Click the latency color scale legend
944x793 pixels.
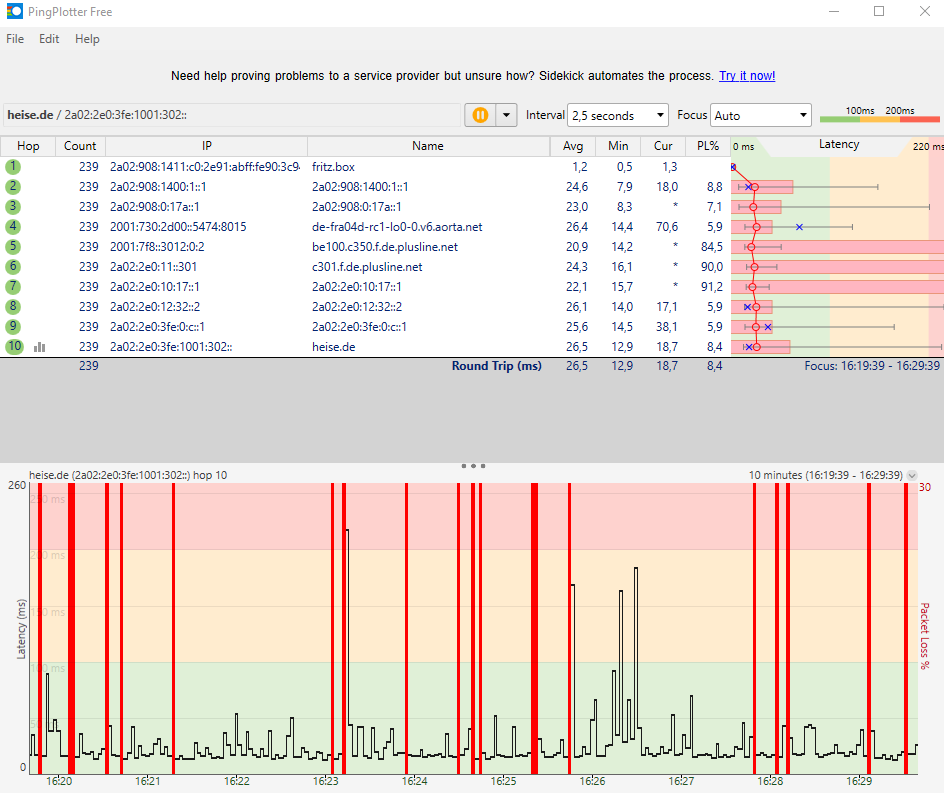879,116
